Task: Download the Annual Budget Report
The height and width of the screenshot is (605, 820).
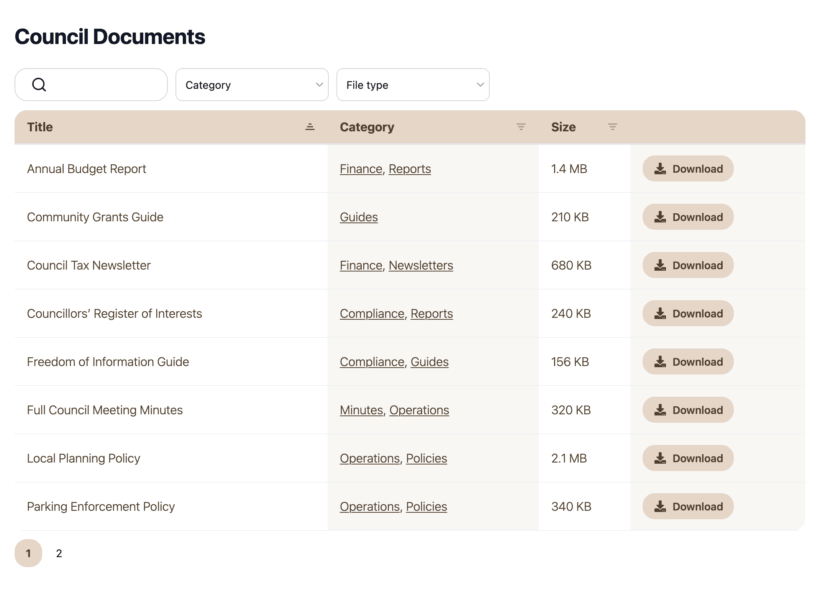Action: (x=688, y=168)
